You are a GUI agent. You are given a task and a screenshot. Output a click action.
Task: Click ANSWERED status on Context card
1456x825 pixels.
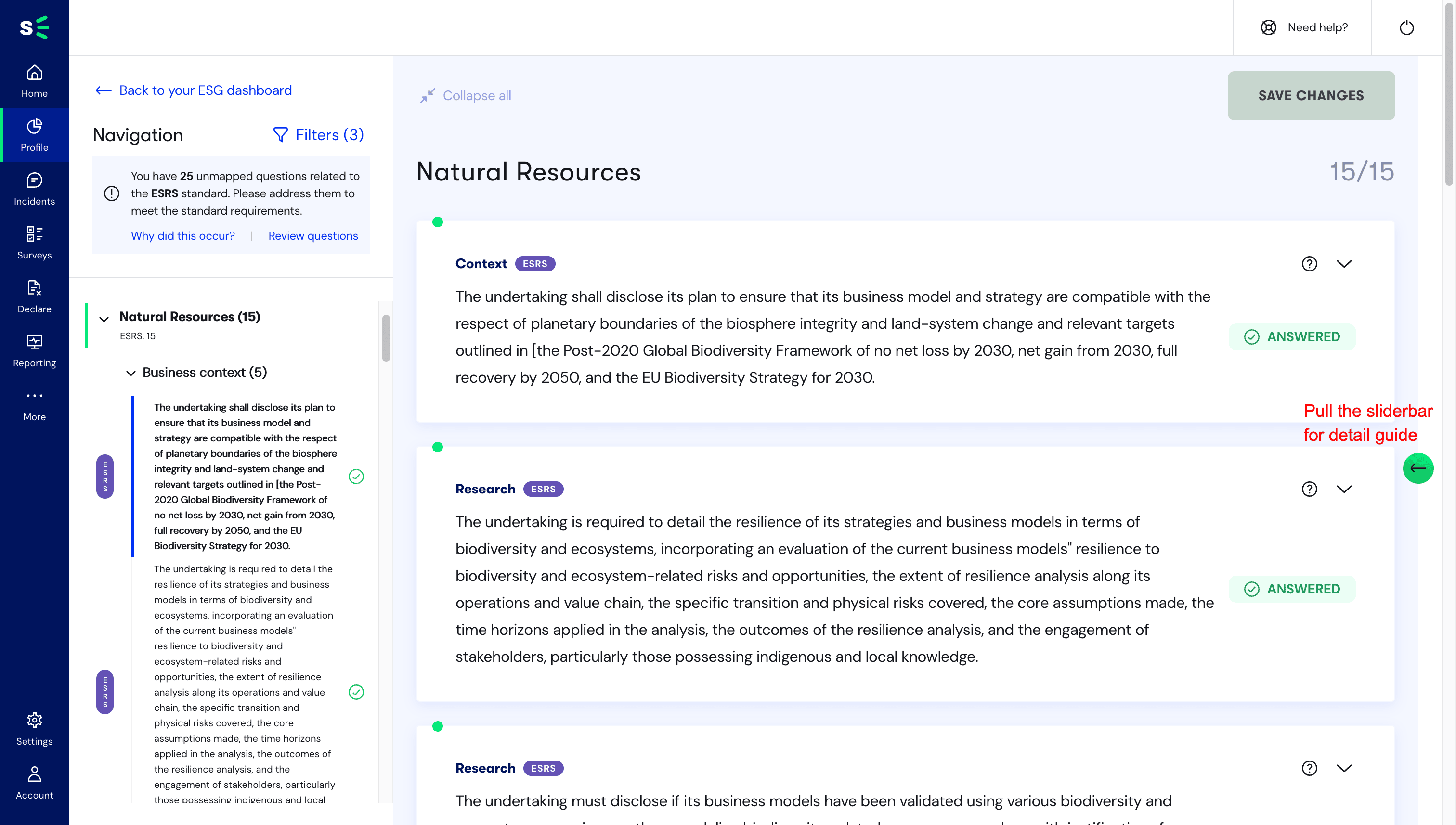[1292, 336]
